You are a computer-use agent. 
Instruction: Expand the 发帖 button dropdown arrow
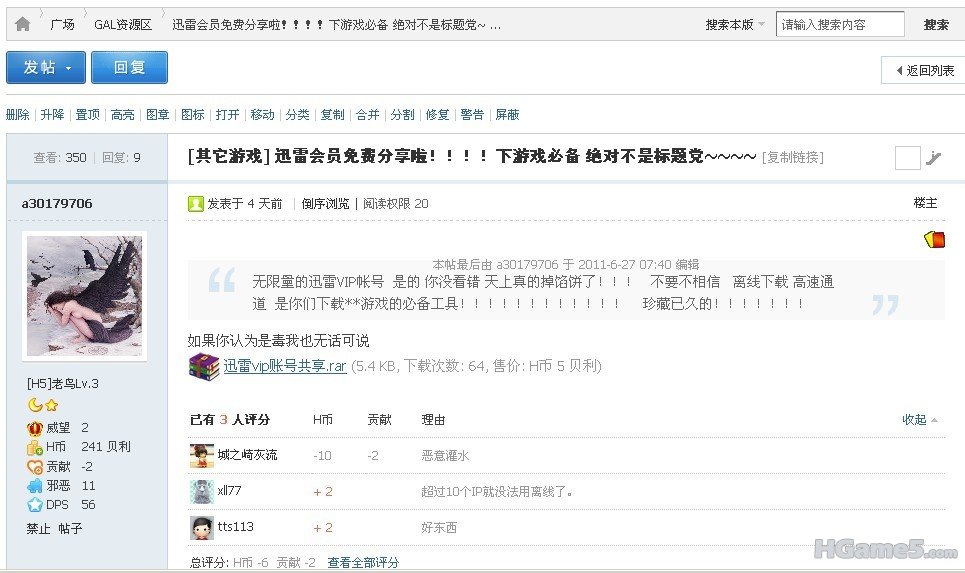point(68,68)
